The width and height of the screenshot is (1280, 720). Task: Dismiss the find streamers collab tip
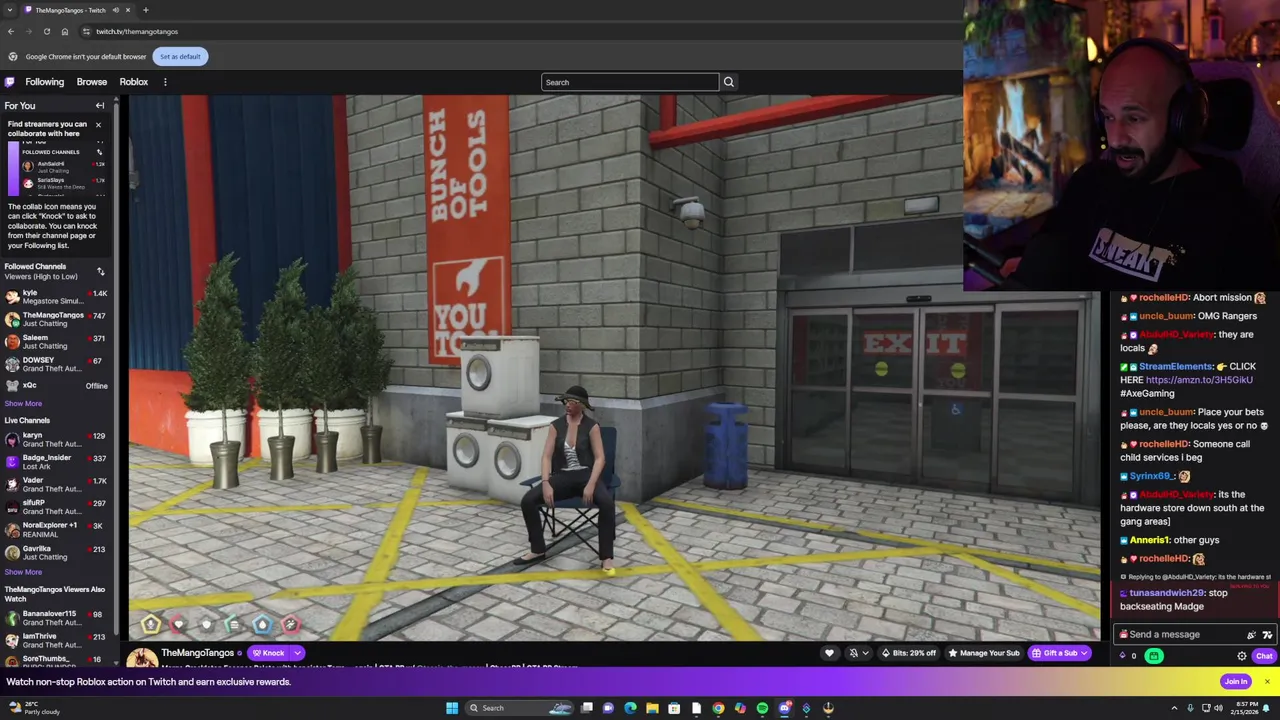tap(98, 124)
